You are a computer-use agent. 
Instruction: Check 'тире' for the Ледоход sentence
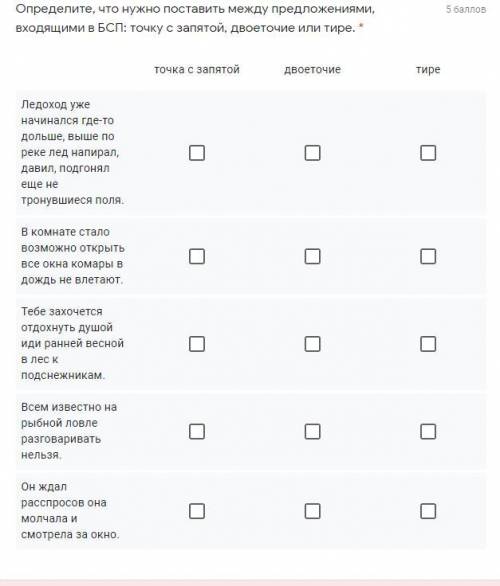tap(428, 153)
